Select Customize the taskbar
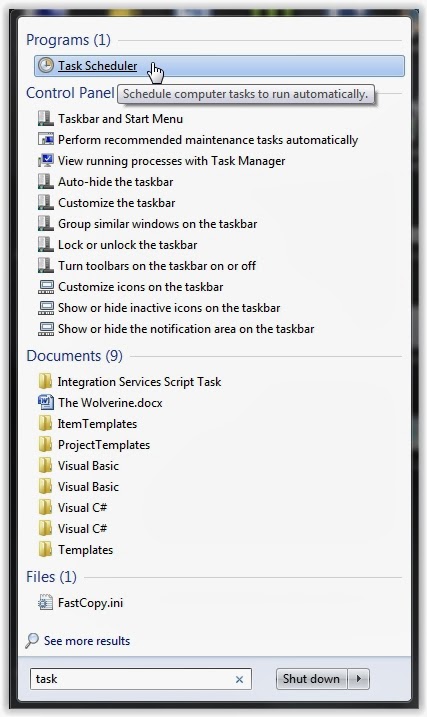 point(116,203)
